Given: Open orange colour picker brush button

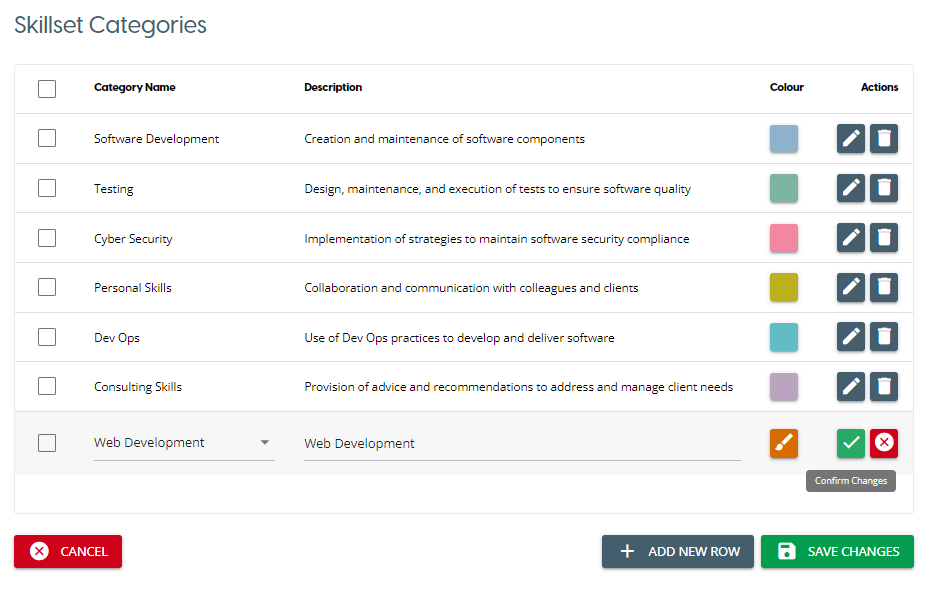Looking at the screenshot, I should [784, 443].
